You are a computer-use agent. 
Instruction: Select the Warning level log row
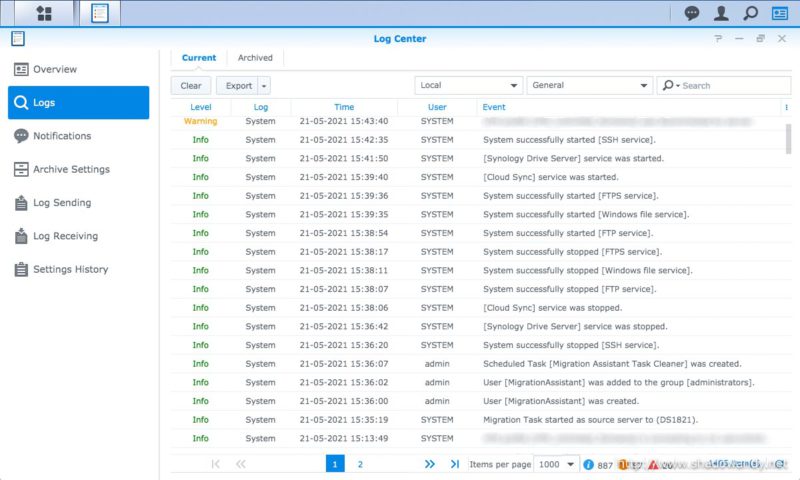pyautogui.click(x=479, y=121)
